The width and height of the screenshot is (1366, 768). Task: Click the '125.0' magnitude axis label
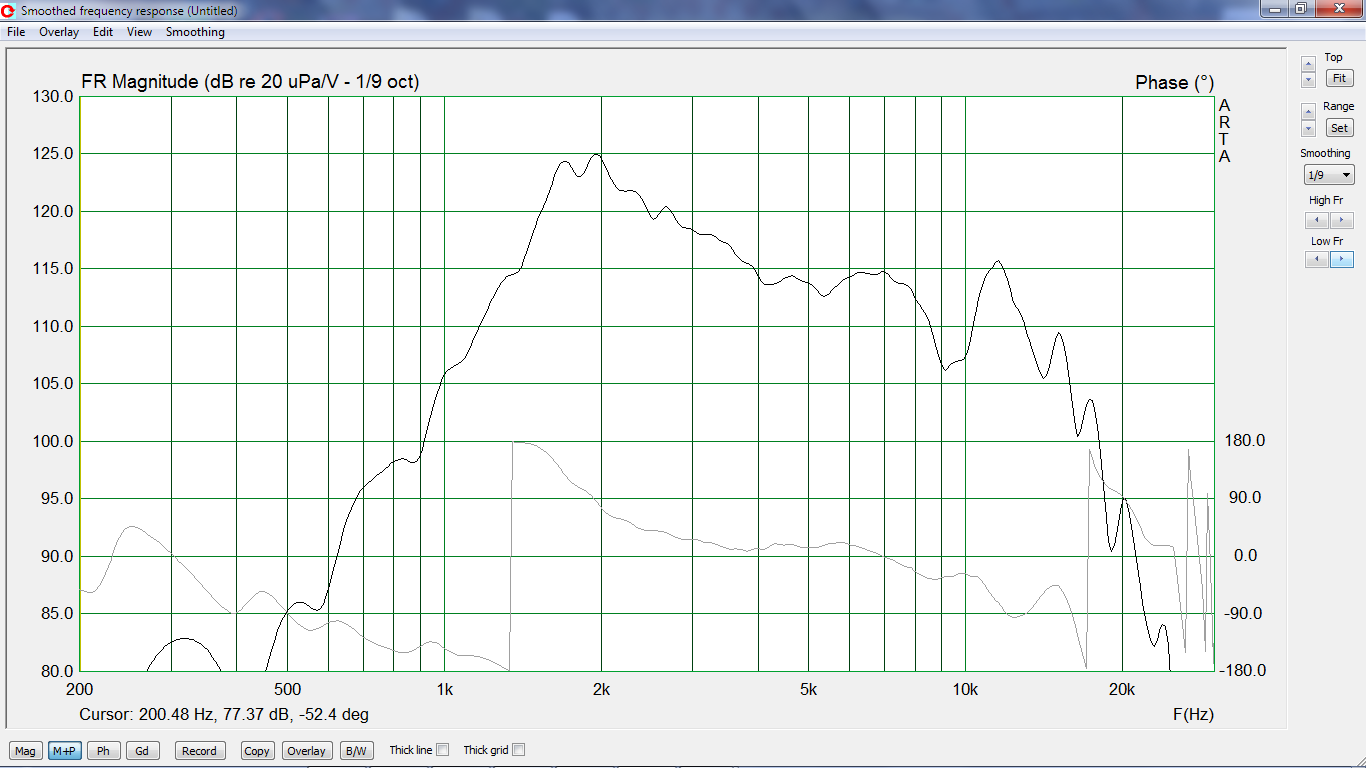54,154
